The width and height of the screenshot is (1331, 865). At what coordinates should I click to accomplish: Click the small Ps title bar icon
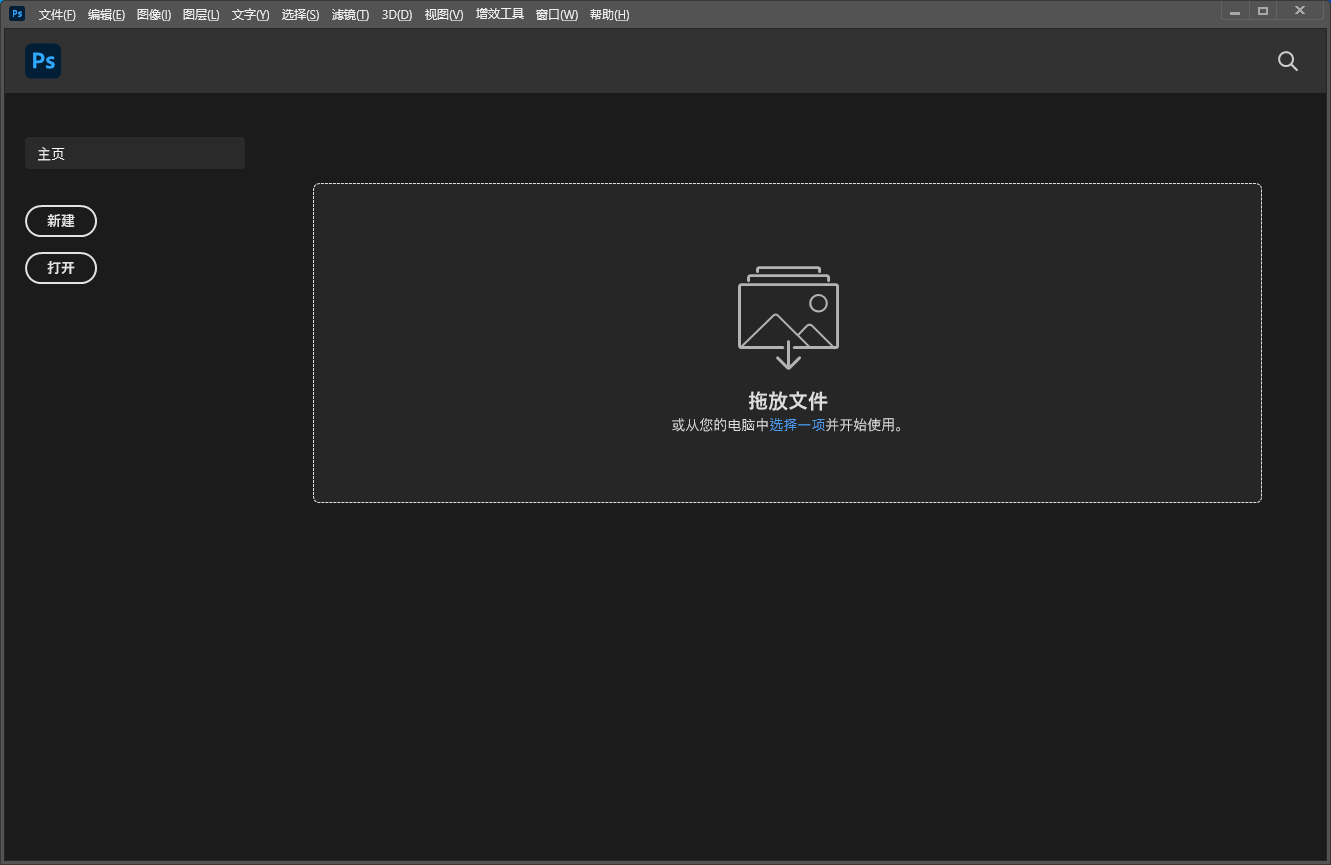pyautogui.click(x=17, y=14)
